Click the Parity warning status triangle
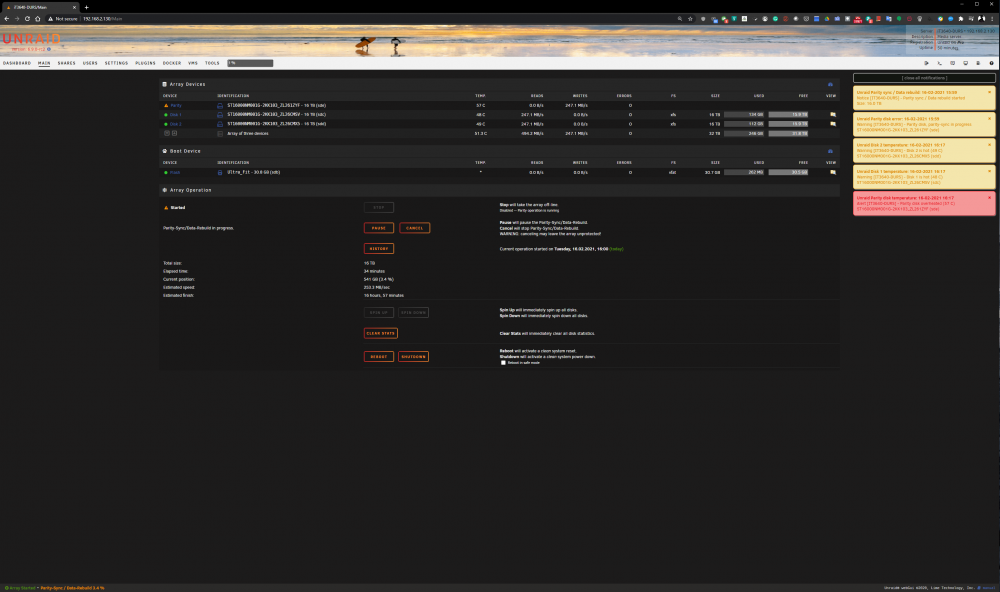1000x592 pixels. 166,105
